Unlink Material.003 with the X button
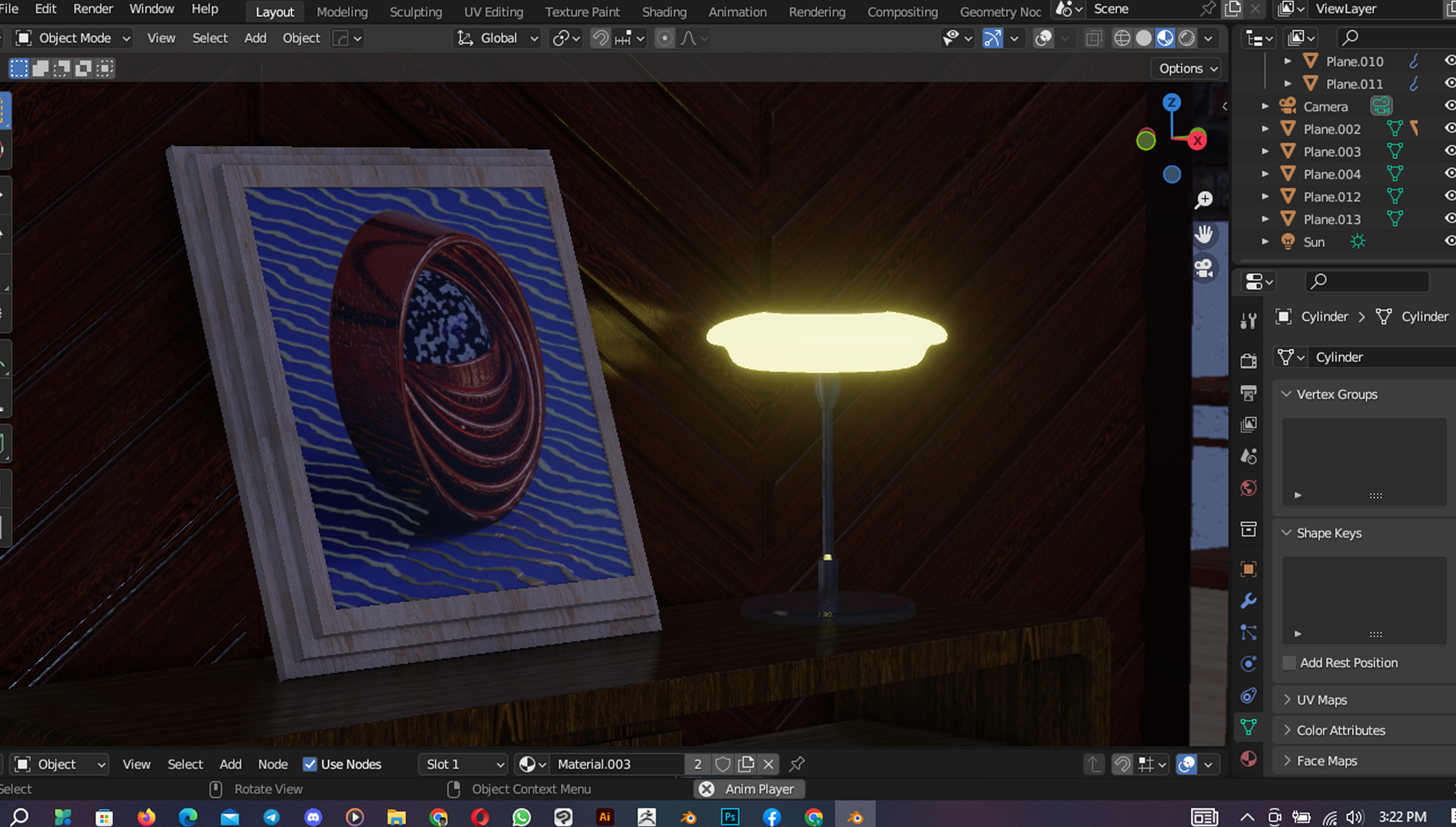 click(768, 764)
